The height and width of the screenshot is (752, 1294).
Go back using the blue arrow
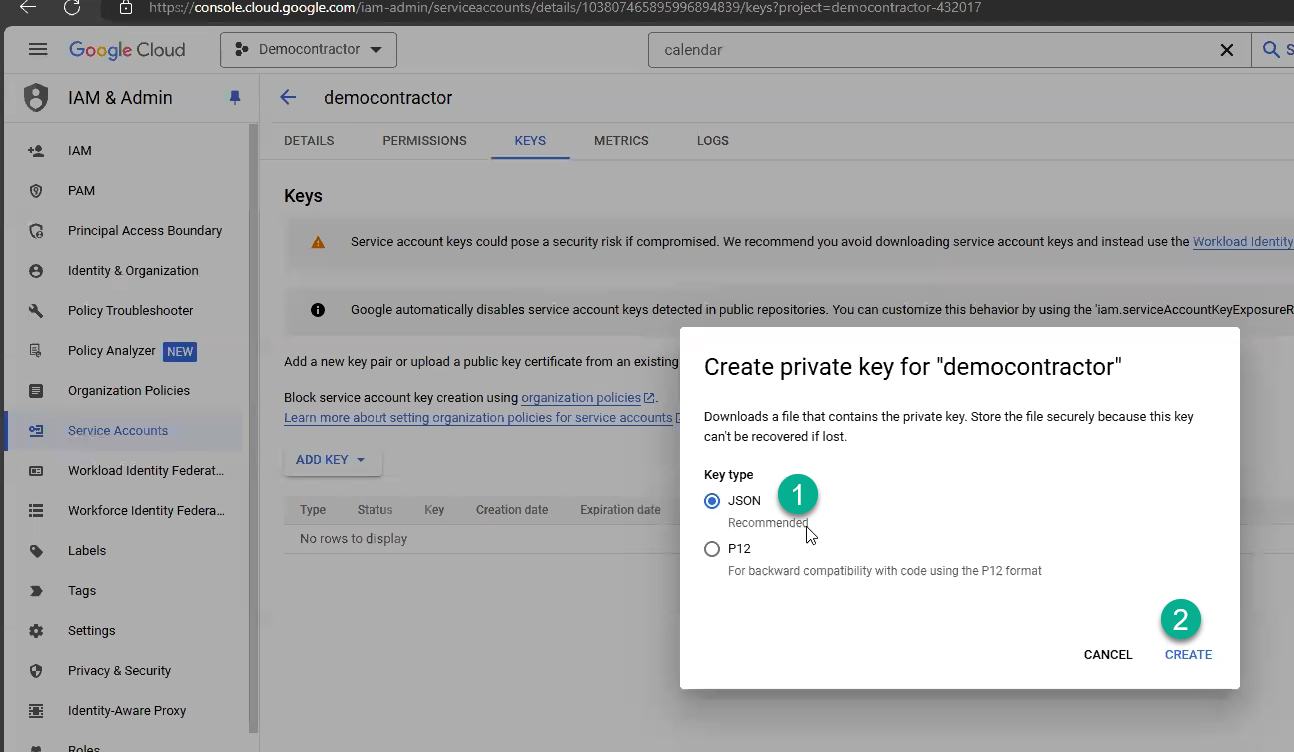[x=288, y=97]
